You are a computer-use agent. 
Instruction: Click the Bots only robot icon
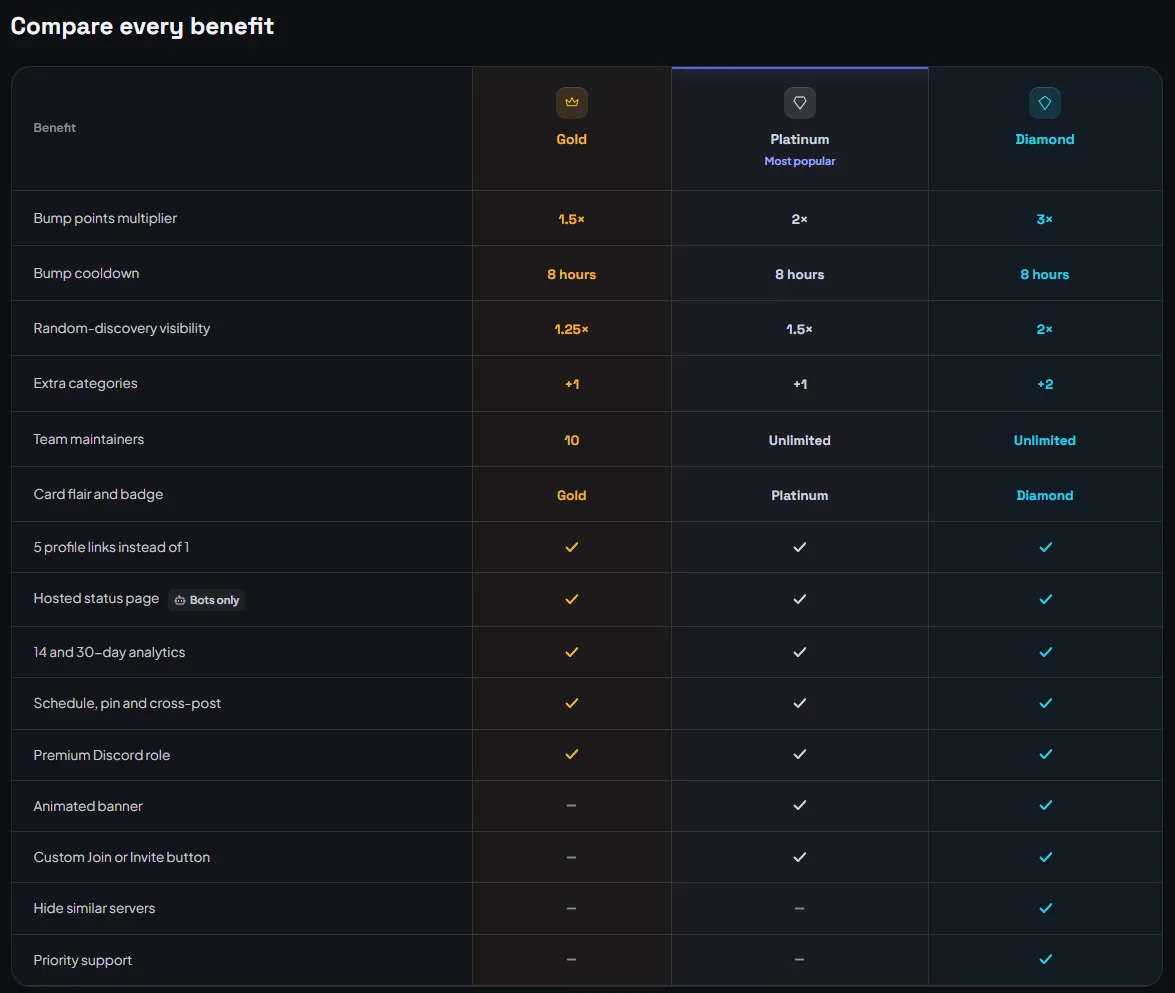[180, 600]
